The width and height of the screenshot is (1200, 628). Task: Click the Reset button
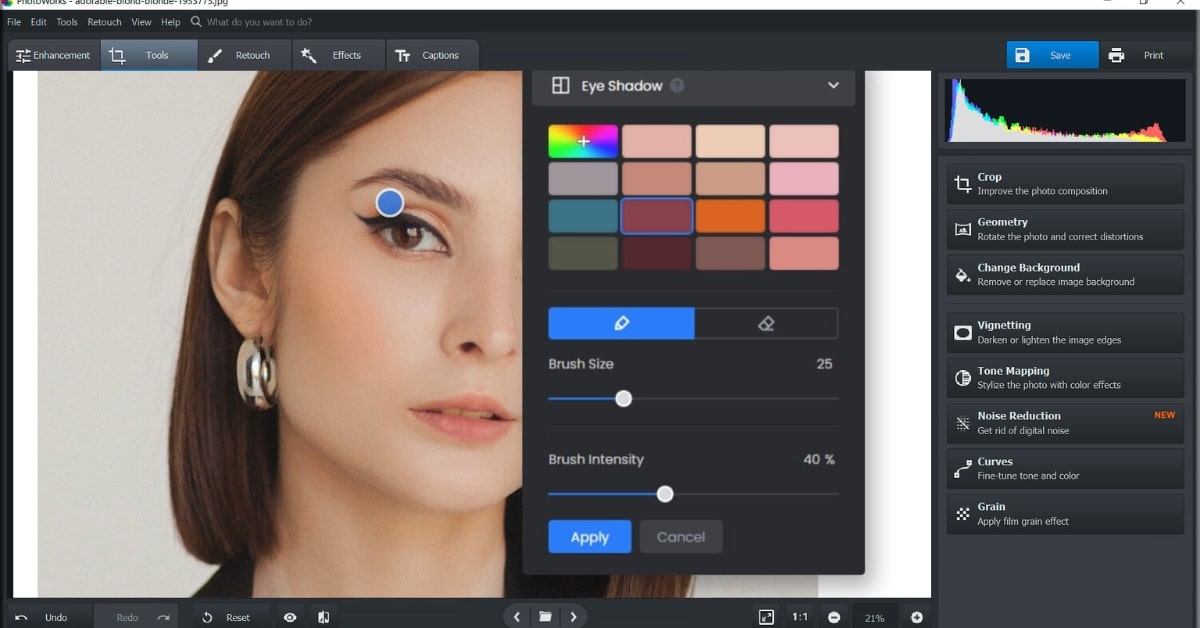(x=227, y=617)
